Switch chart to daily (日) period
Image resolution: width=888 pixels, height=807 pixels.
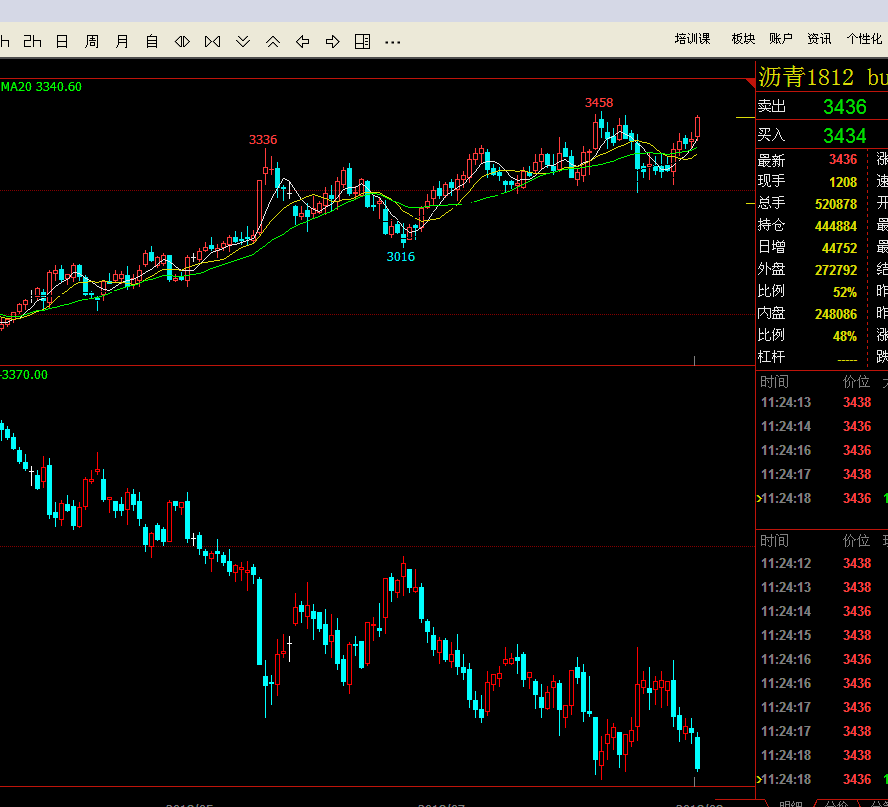pos(62,41)
